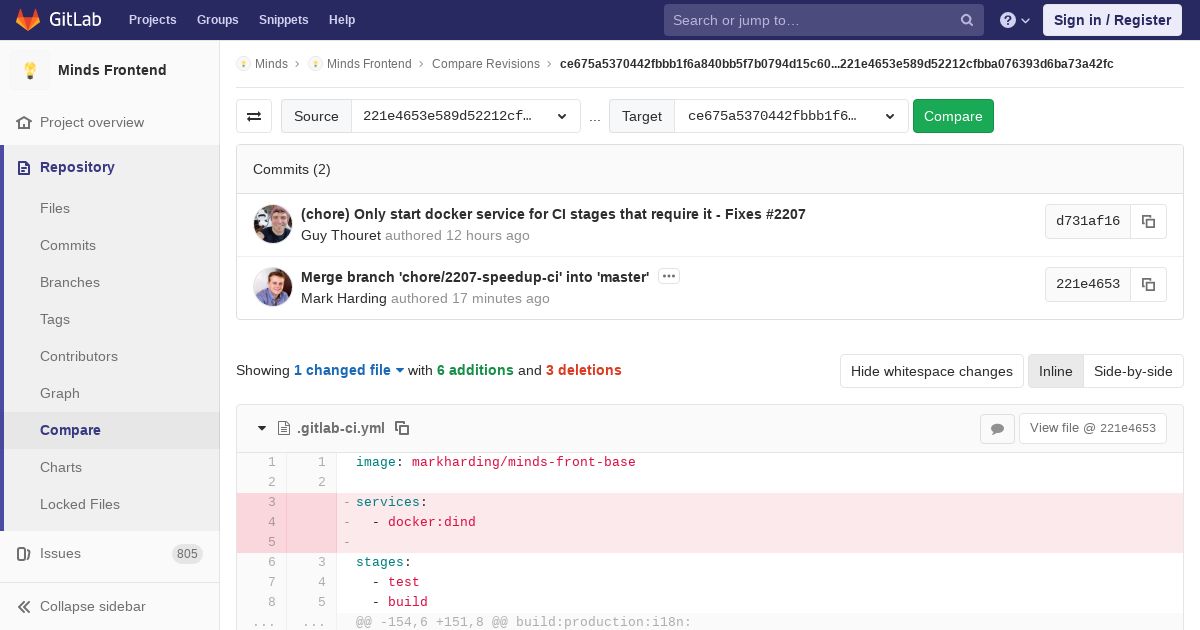Open the Snippets menu

pos(283,20)
